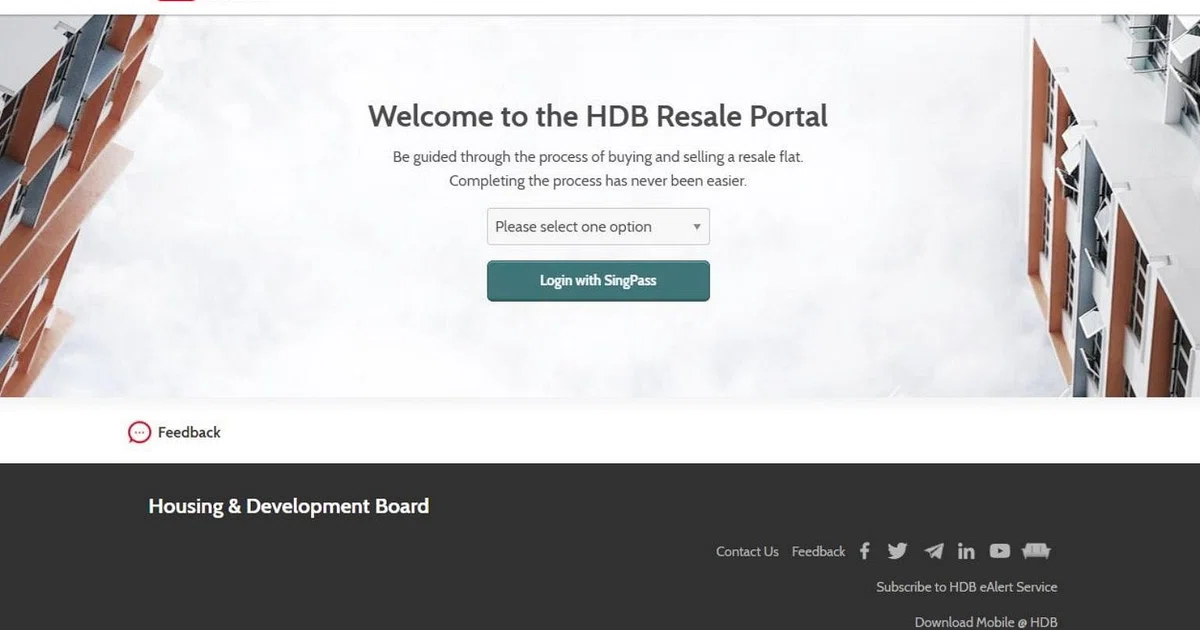Open the 'Please select one option' dropdown
This screenshot has height=630, width=1200.
(598, 227)
